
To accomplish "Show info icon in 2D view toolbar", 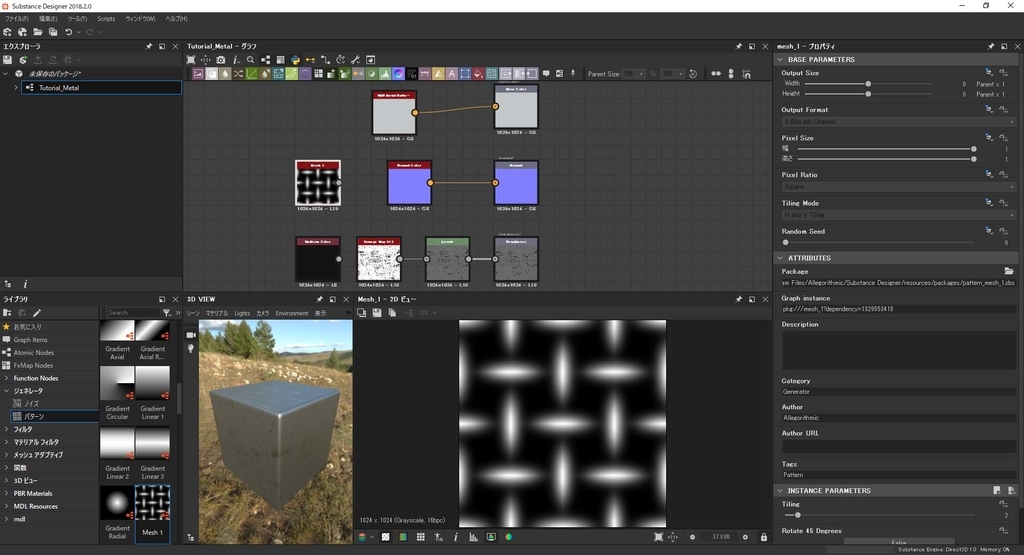I will (x=456, y=537).
